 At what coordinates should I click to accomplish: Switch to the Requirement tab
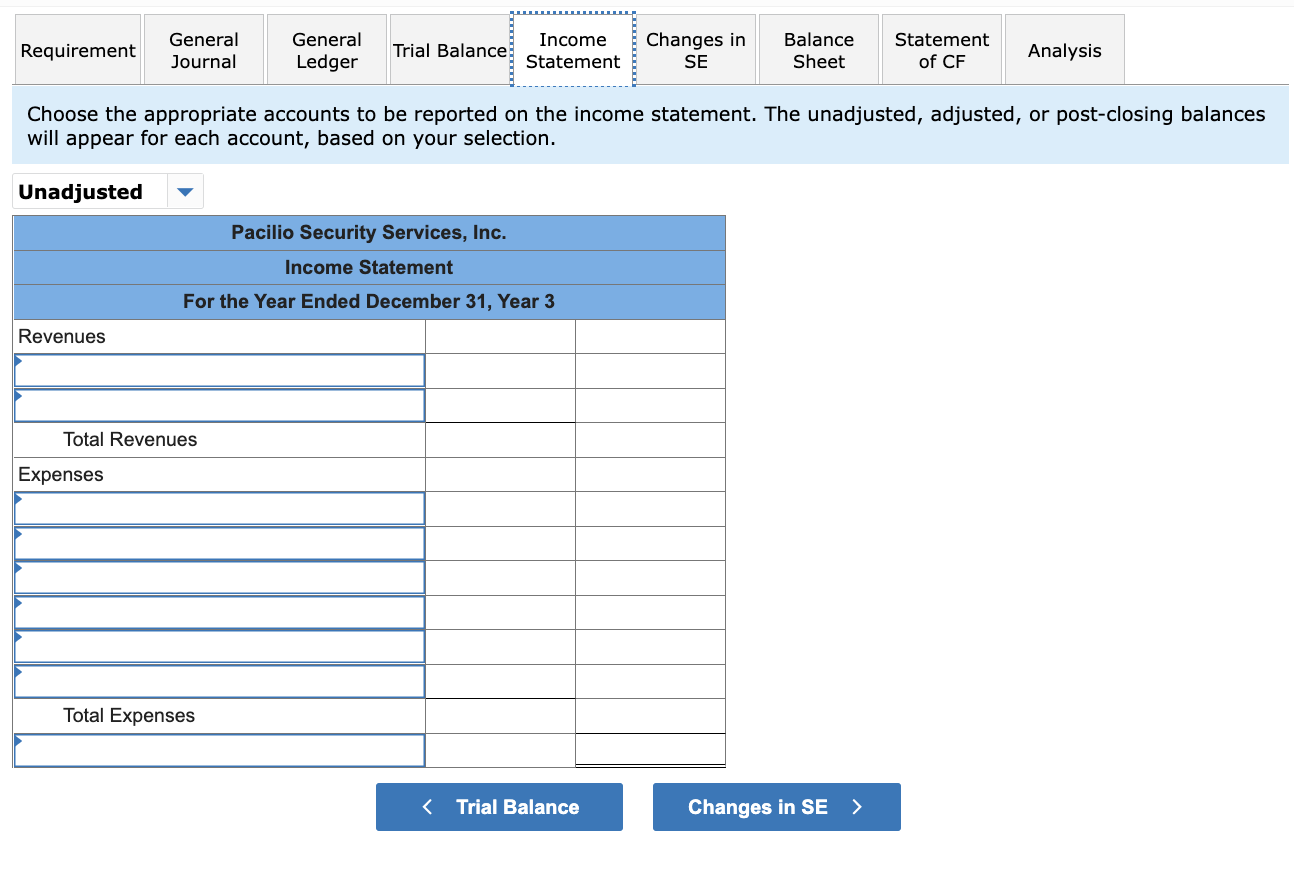(x=77, y=48)
